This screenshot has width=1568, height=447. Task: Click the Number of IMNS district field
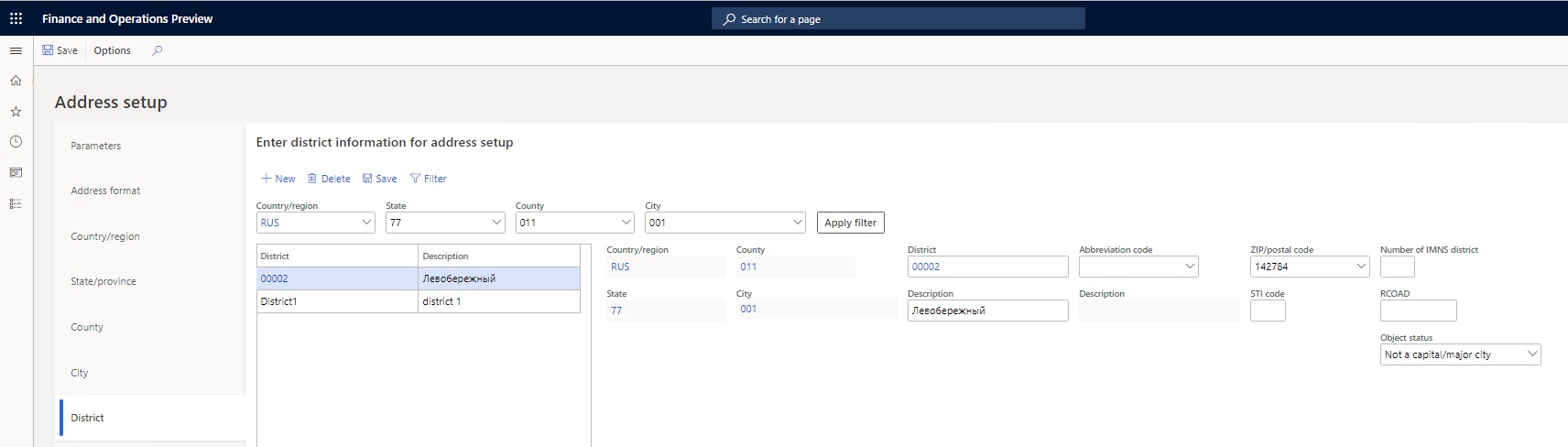point(1398,267)
